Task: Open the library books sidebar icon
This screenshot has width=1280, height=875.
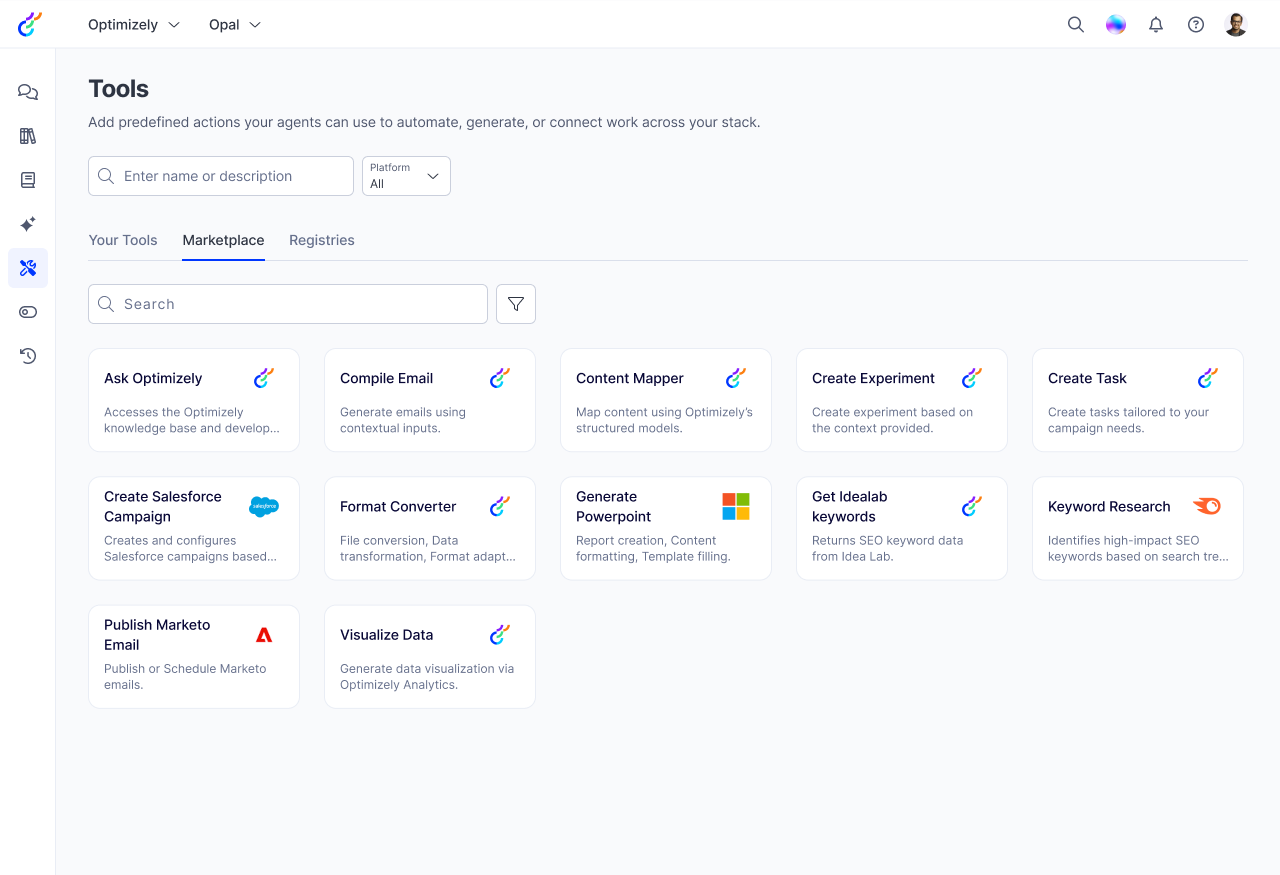Action: (x=28, y=136)
